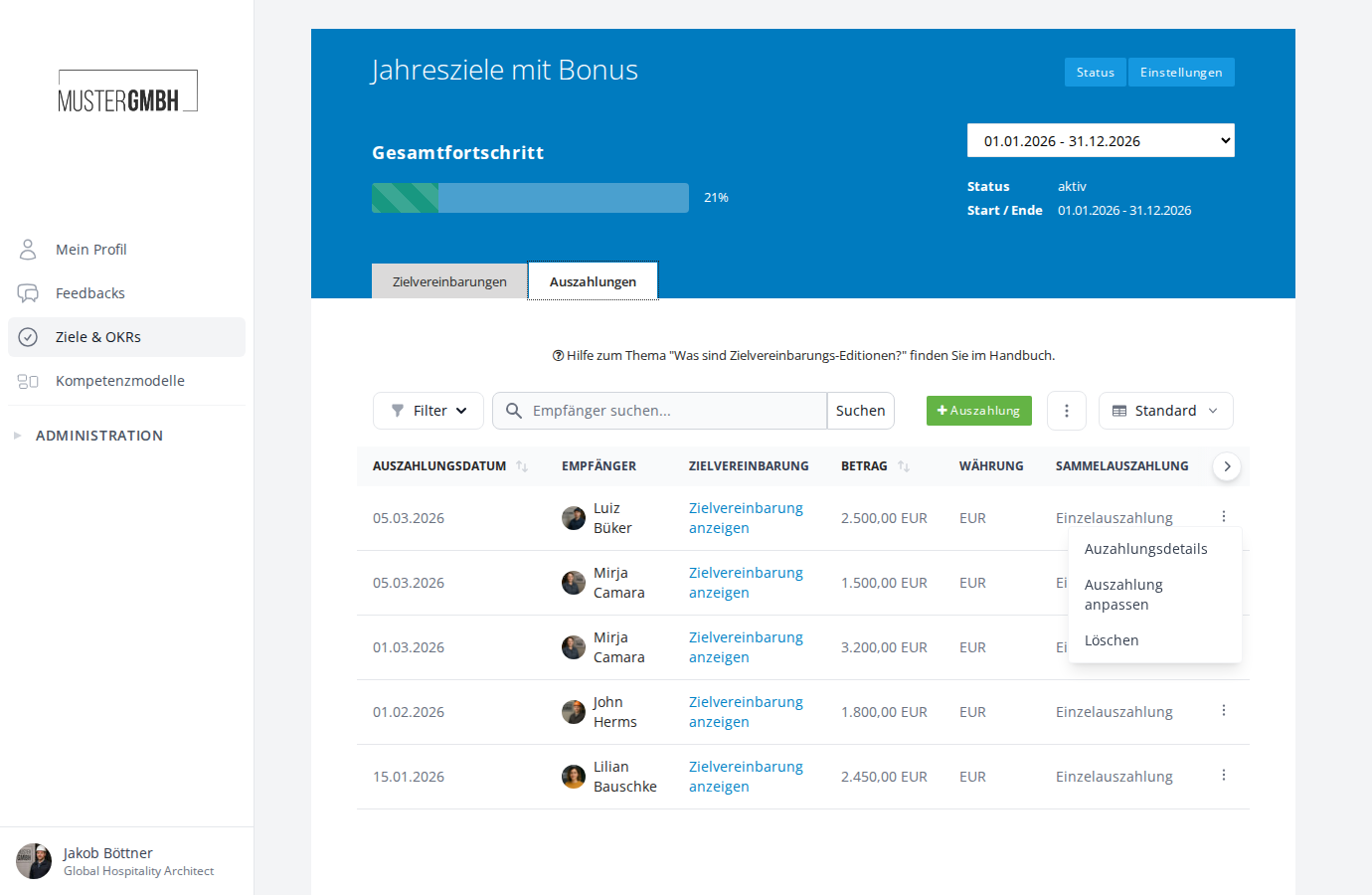
Task: Click Mirja Camara's avatar in 01.03.2026 row
Action: click(x=574, y=647)
